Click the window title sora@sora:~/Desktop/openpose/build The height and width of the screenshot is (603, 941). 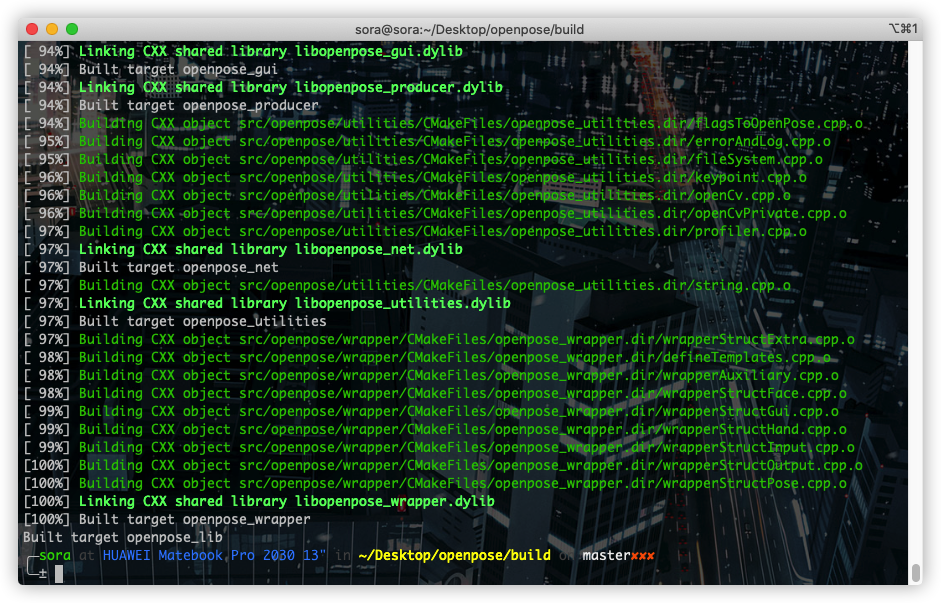(x=469, y=29)
